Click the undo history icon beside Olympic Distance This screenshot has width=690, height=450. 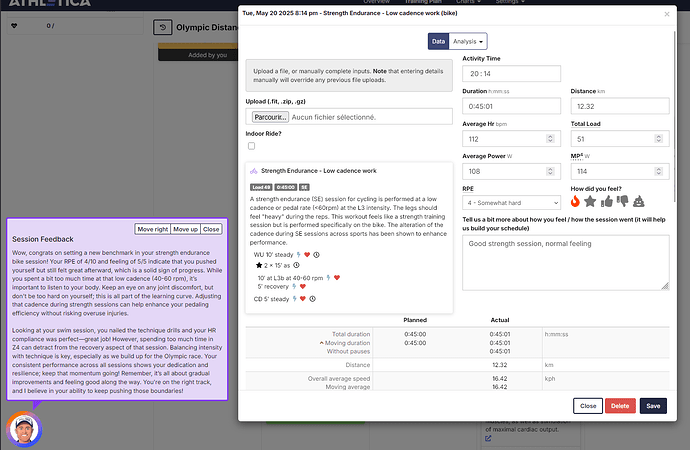pyautogui.click(x=162, y=27)
